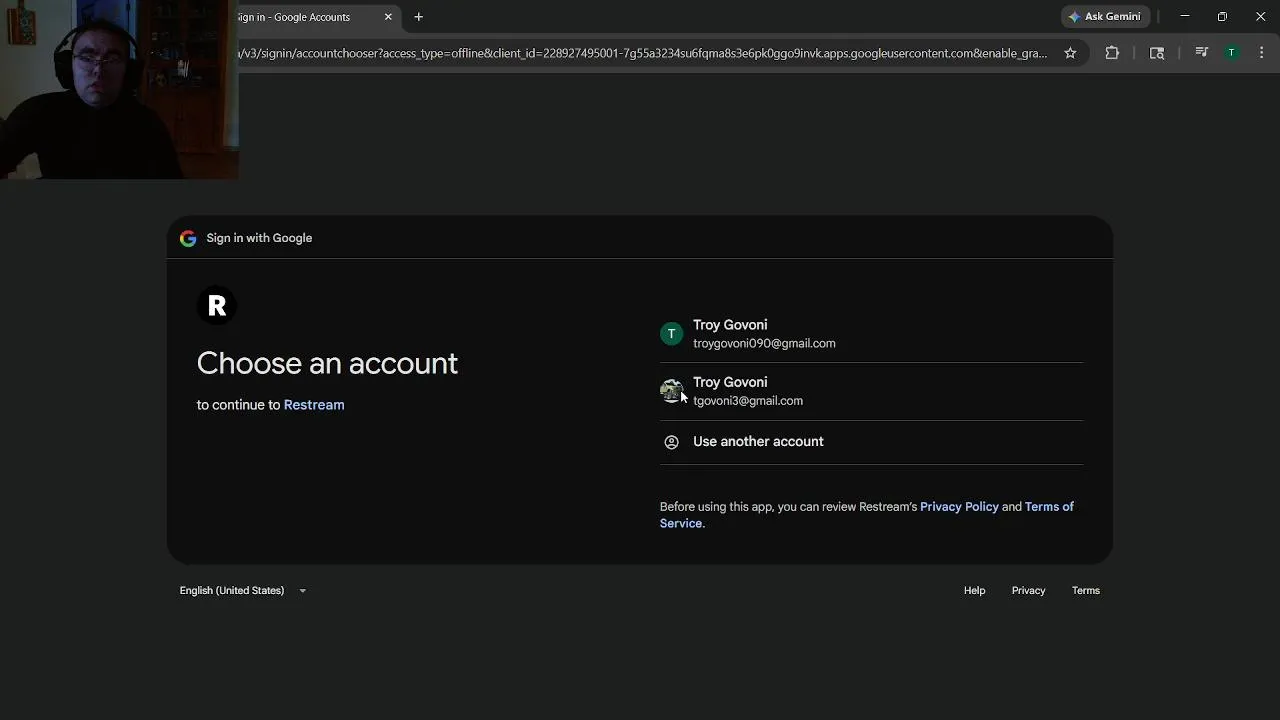
Task: Select Use another account
Action: (x=758, y=442)
